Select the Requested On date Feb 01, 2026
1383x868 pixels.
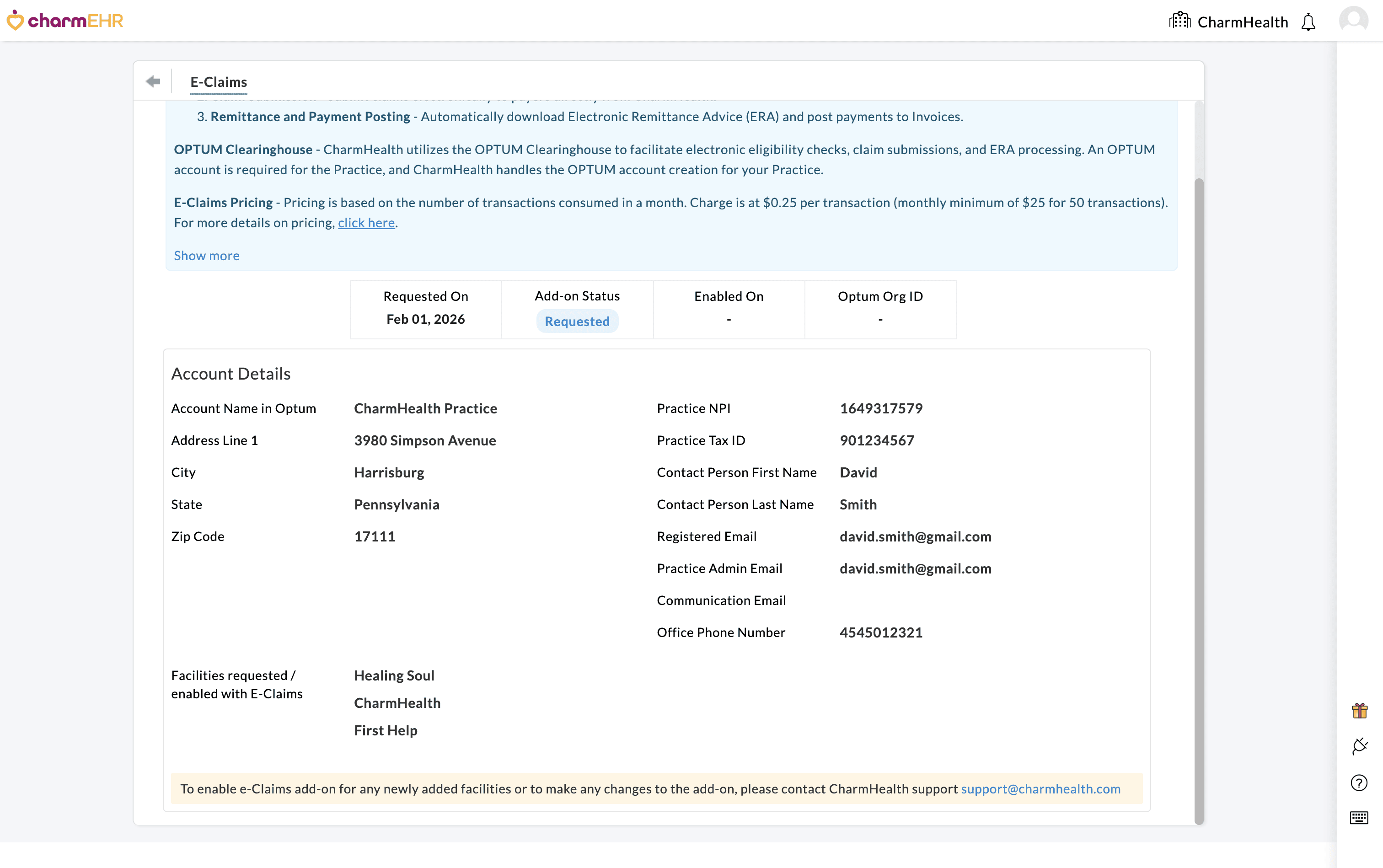(425, 319)
